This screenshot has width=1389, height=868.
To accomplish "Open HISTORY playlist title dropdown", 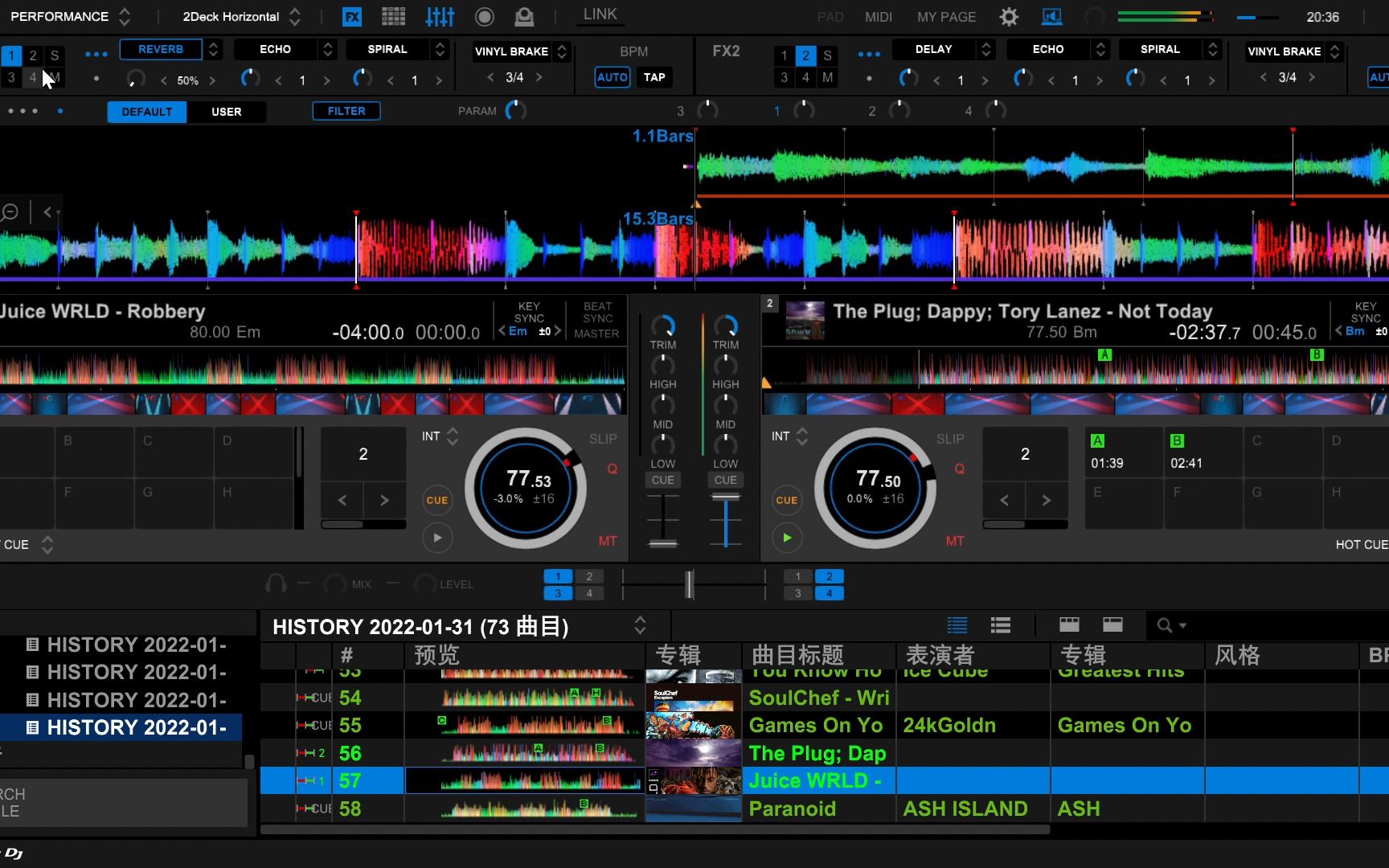I will click(640, 625).
